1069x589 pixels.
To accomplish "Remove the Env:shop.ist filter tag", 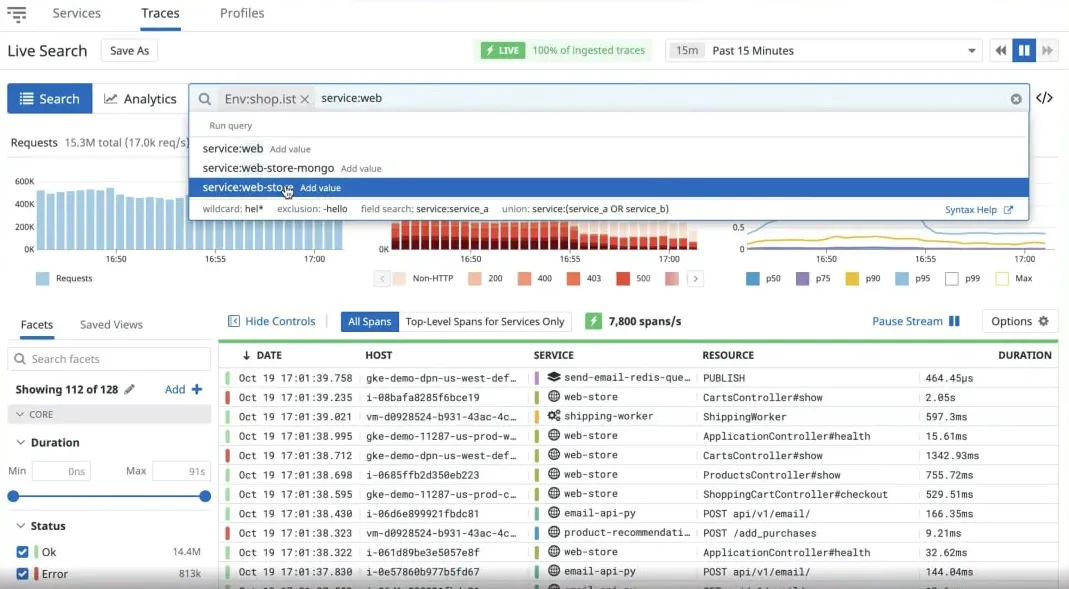I will 305,100.
